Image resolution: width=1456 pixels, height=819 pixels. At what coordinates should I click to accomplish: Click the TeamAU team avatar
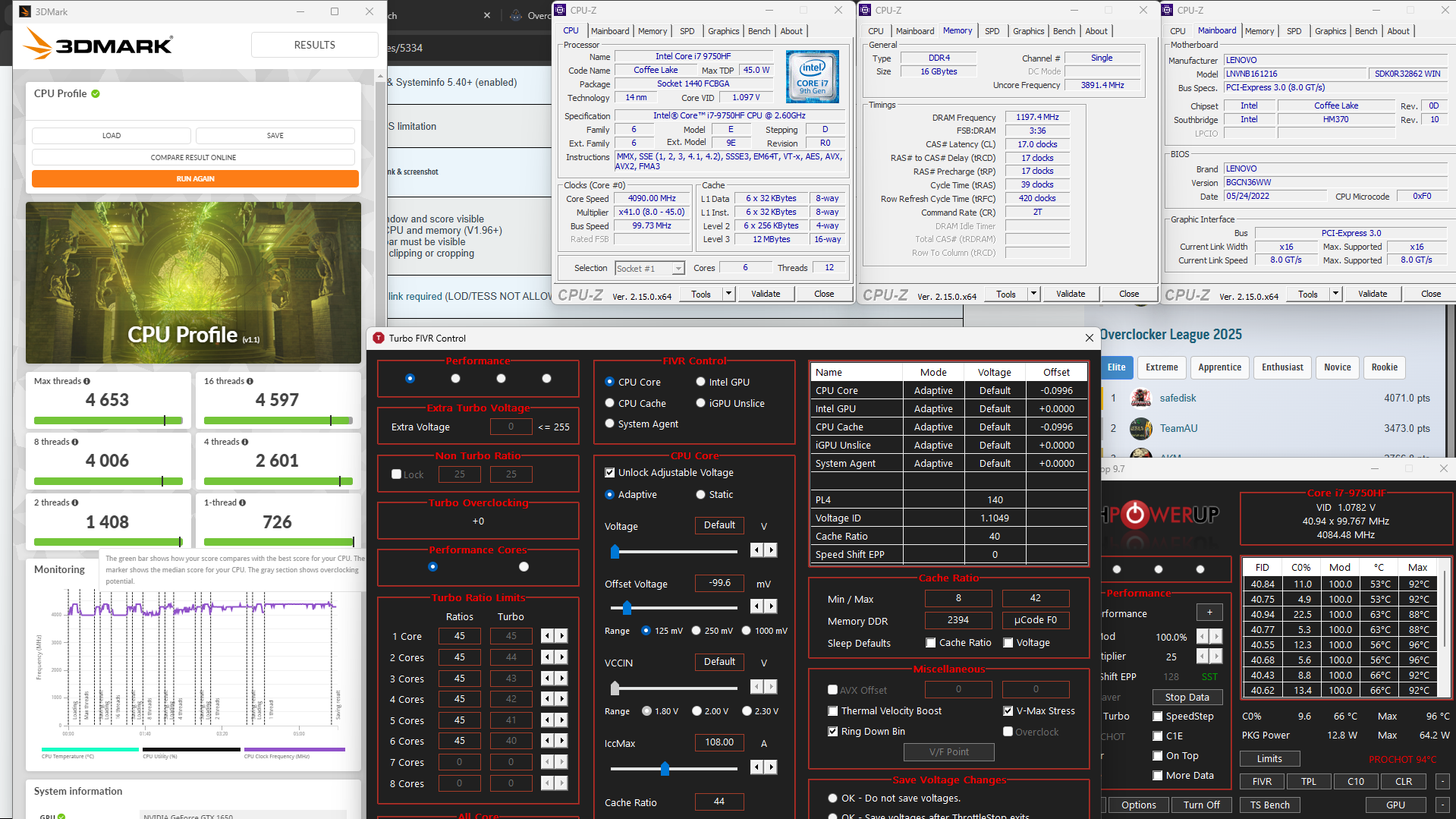1140,428
